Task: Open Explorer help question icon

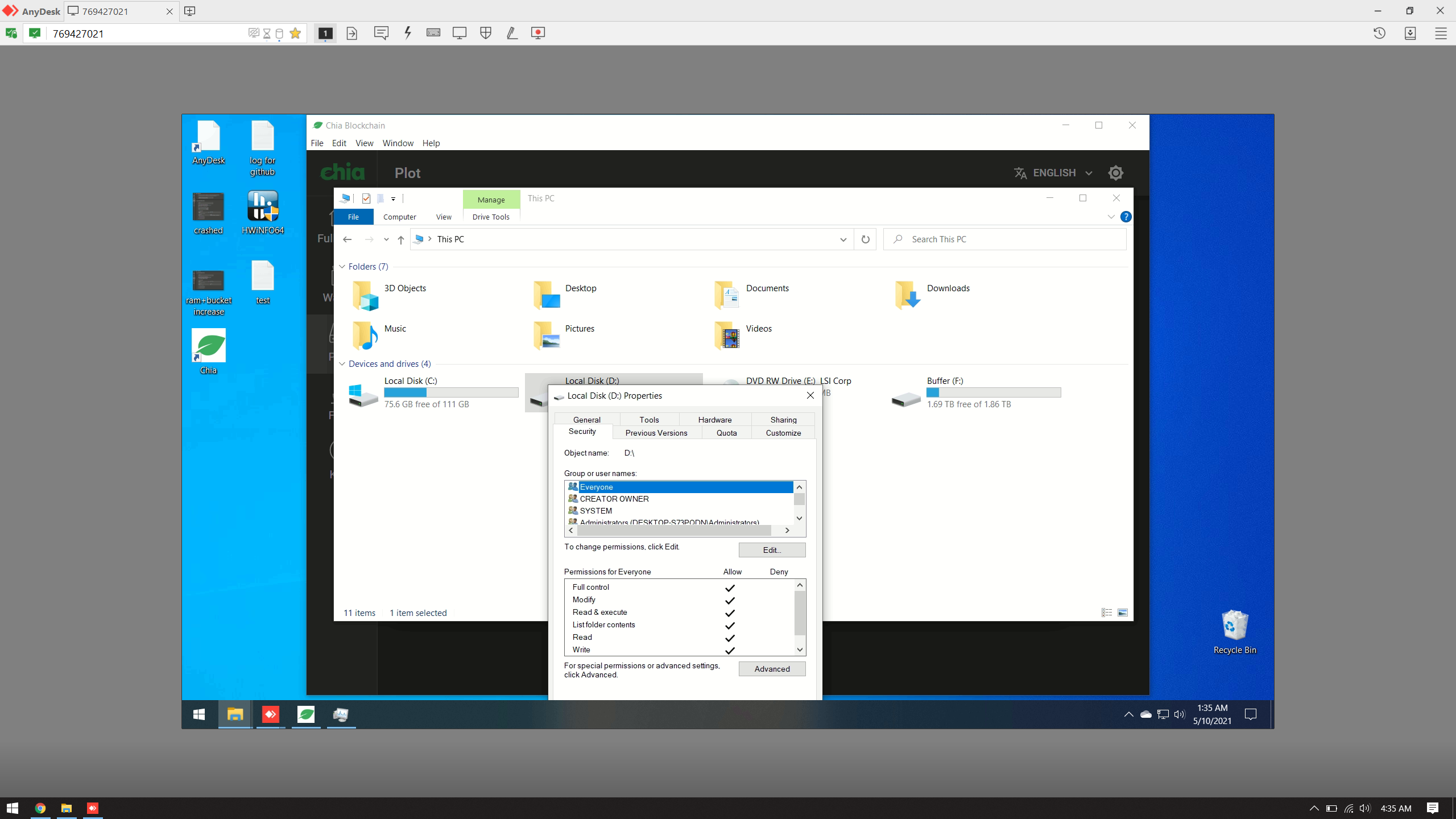Action: point(1125,217)
